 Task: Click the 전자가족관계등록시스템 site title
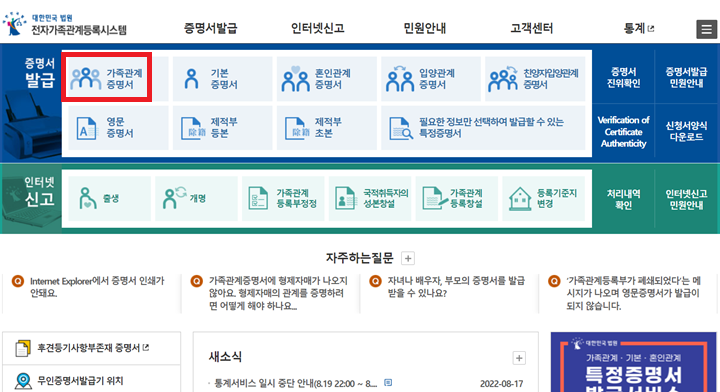(79, 30)
